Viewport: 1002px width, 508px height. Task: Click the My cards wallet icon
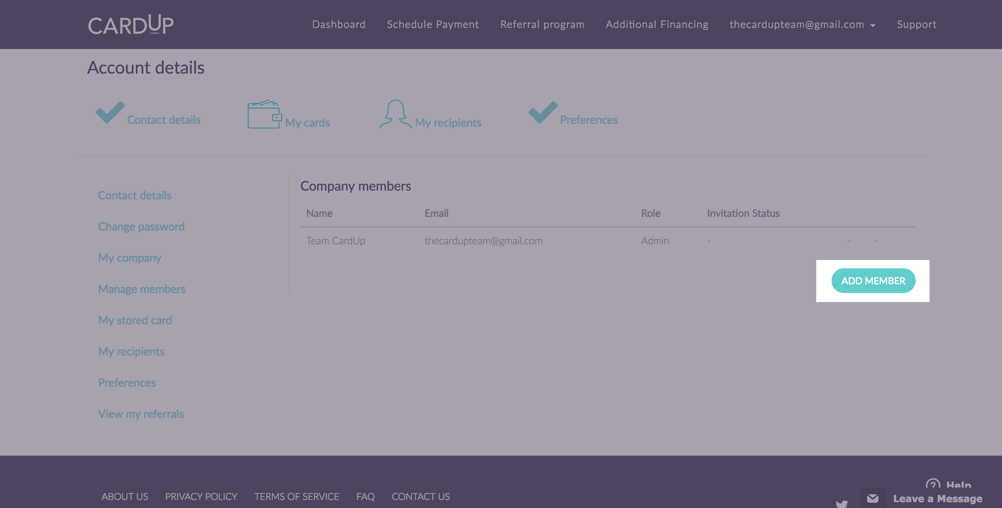[264, 115]
